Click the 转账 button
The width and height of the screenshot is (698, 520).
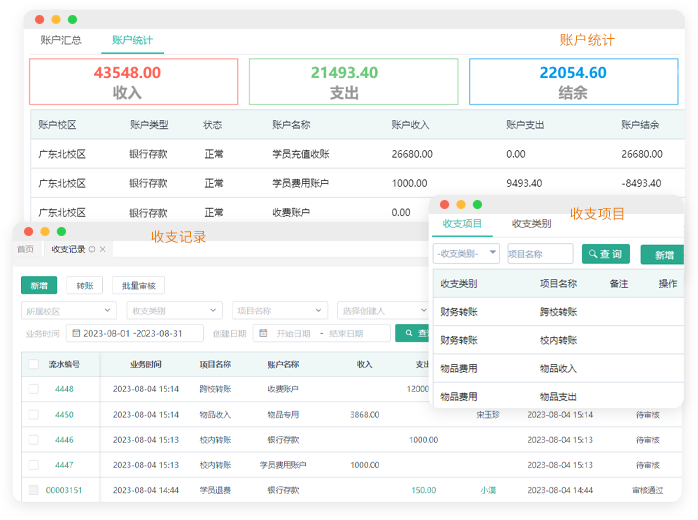(85, 285)
